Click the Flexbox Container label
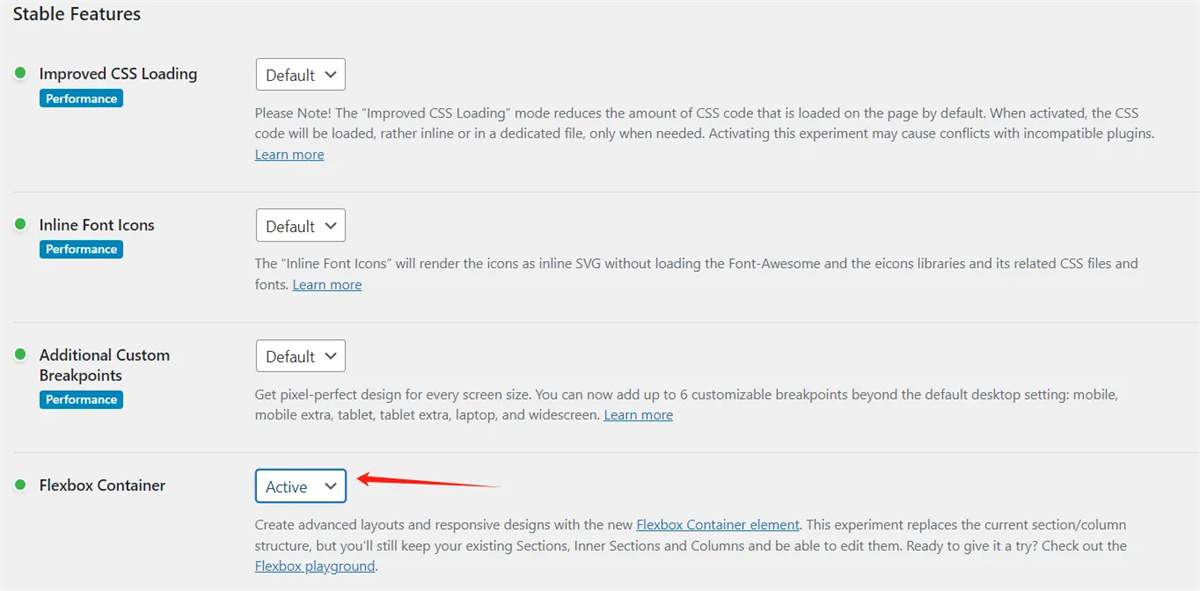The width and height of the screenshot is (1200, 591). point(102,485)
